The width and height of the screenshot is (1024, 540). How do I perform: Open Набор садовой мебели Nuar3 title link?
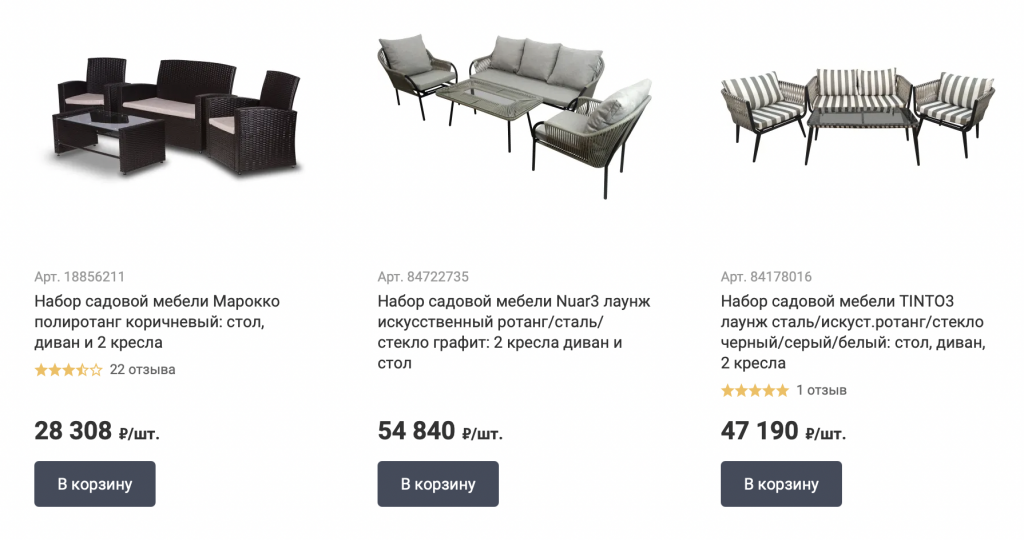[514, 332]
